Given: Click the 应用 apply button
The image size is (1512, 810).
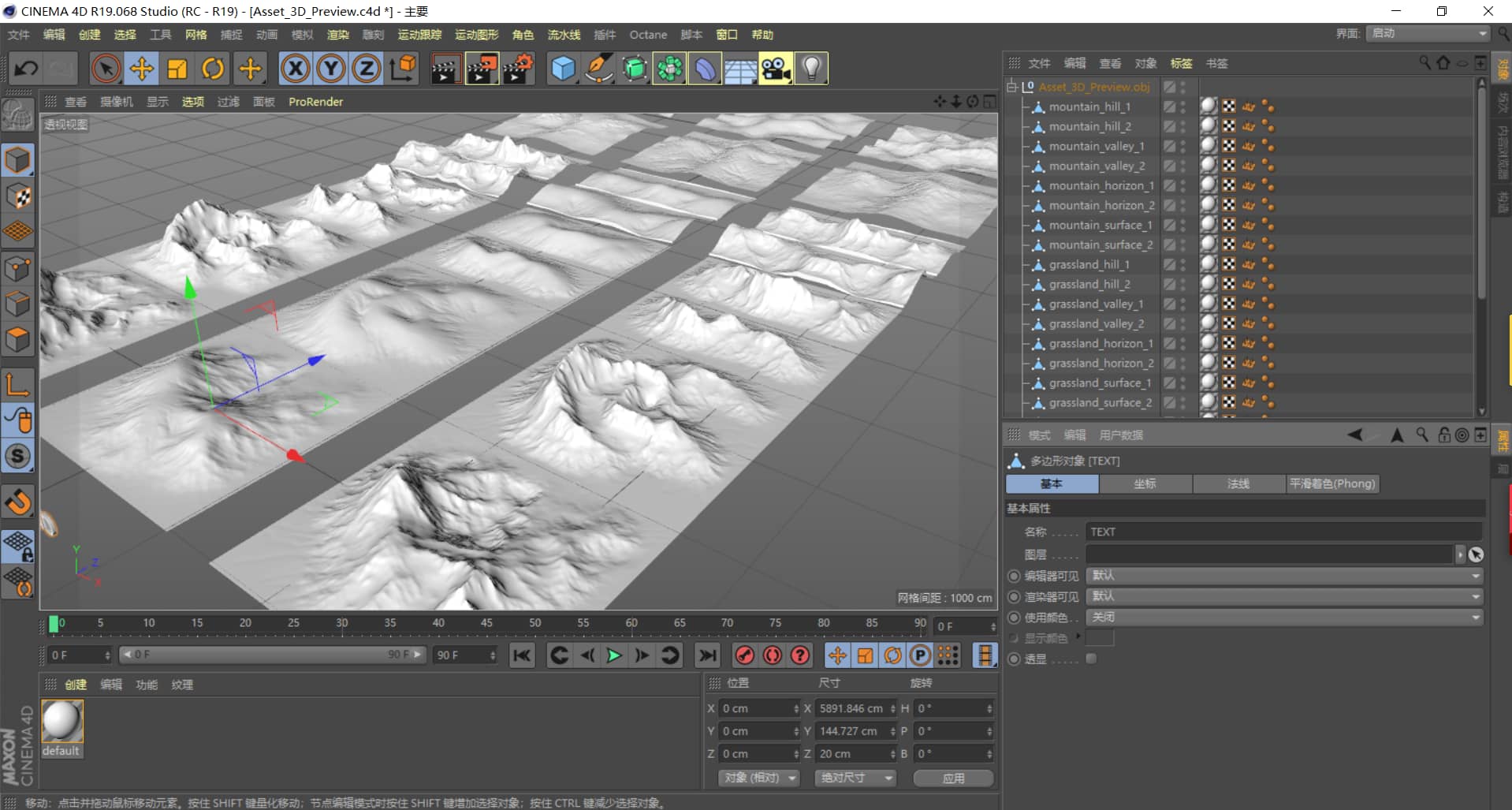Looking at the screenshot, I should [953, 778].
